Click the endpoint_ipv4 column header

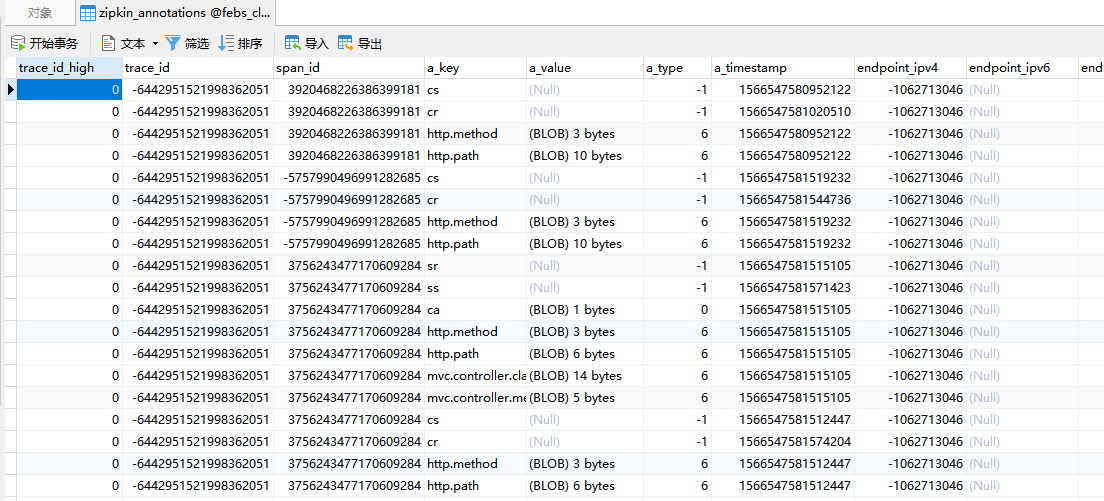click(910, 68)
